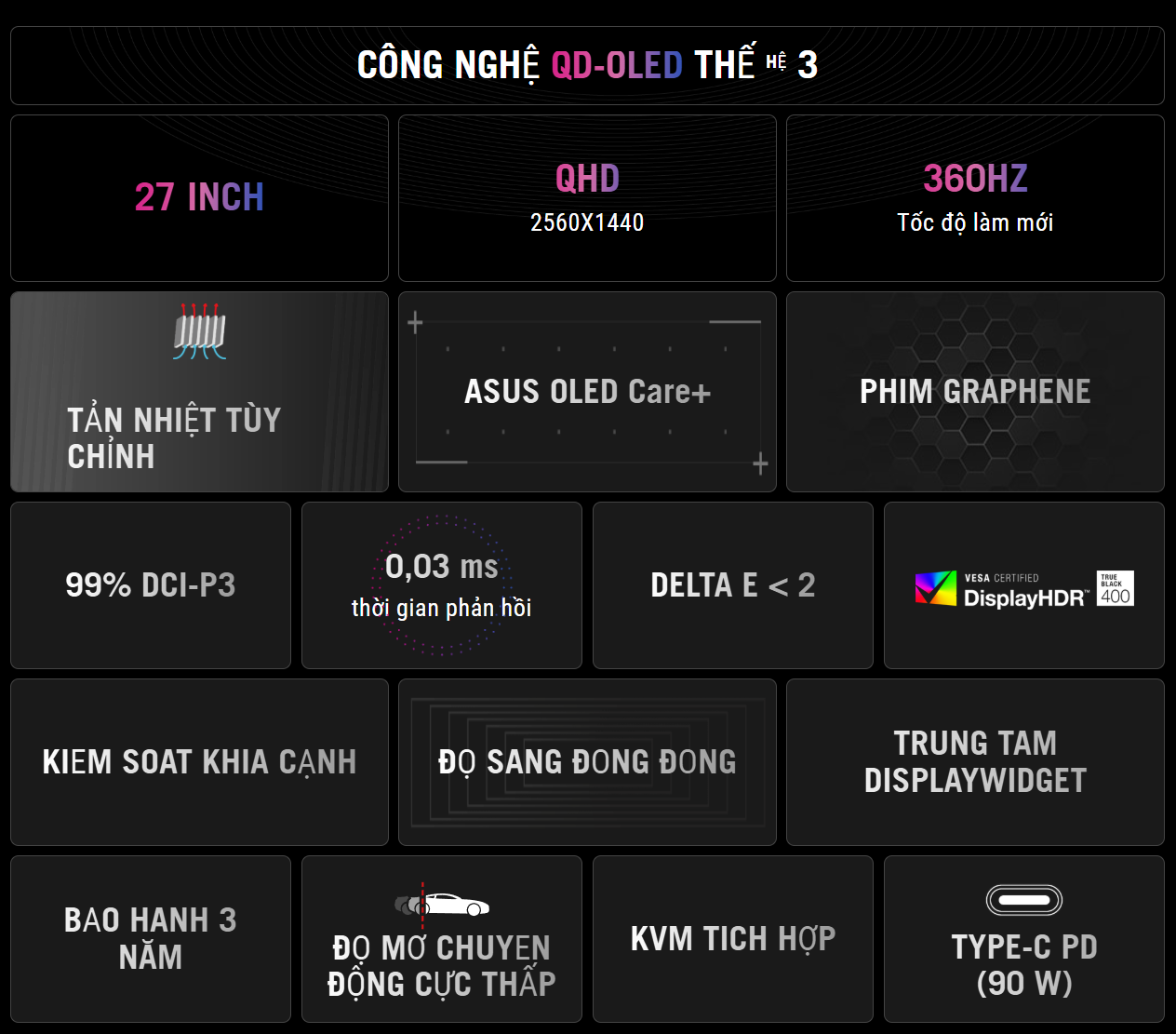Click the USB Type-C port icon
Screen dimensions: 1176x1034
tap(1023, 900)
